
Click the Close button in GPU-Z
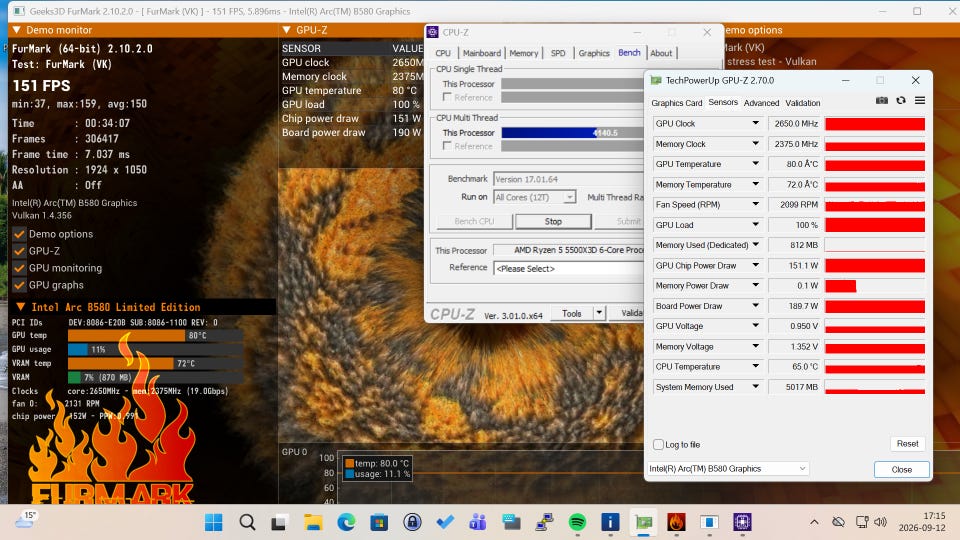(x=901, y=470)
